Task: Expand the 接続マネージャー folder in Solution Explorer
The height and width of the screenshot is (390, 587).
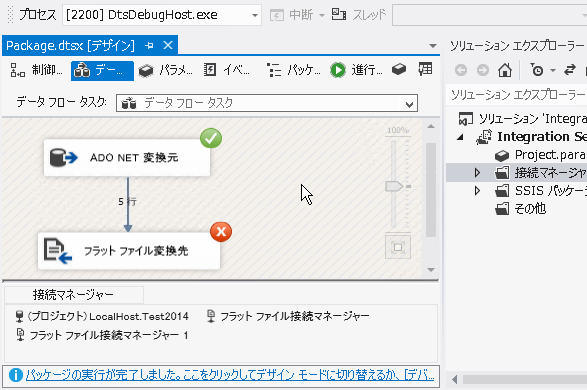Action: click(x=477, y=173)
